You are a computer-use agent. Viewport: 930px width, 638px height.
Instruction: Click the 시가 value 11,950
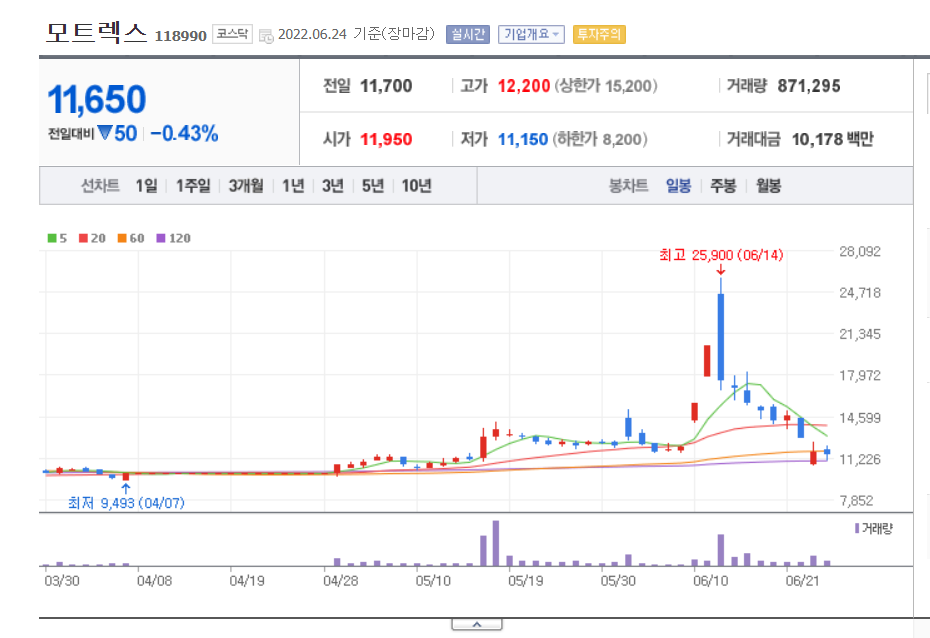tap(386, 139)
